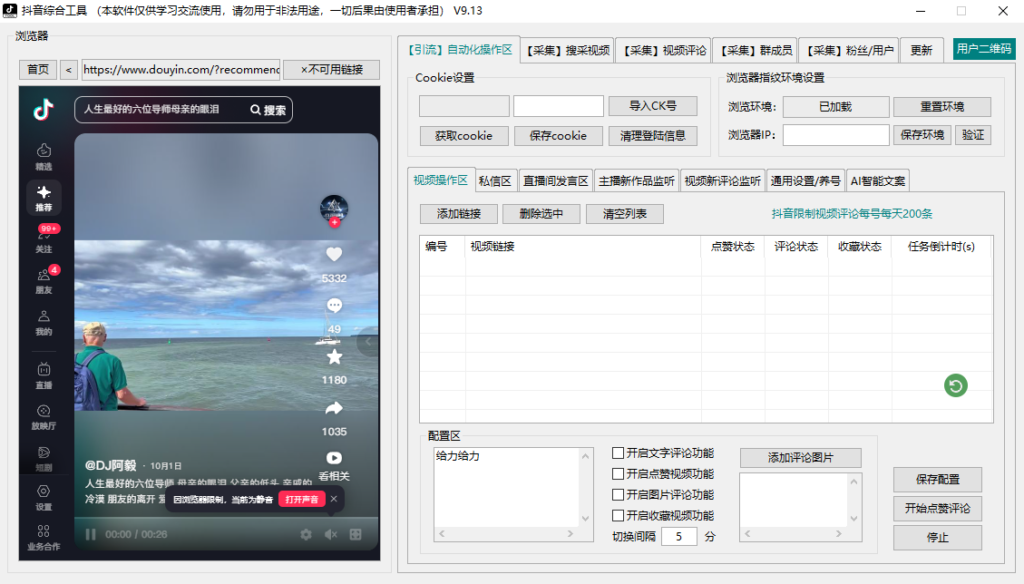Viewport: 1024px width, 584px height.
Task: Click the green refresh circle icon
Action: (955, 385)
